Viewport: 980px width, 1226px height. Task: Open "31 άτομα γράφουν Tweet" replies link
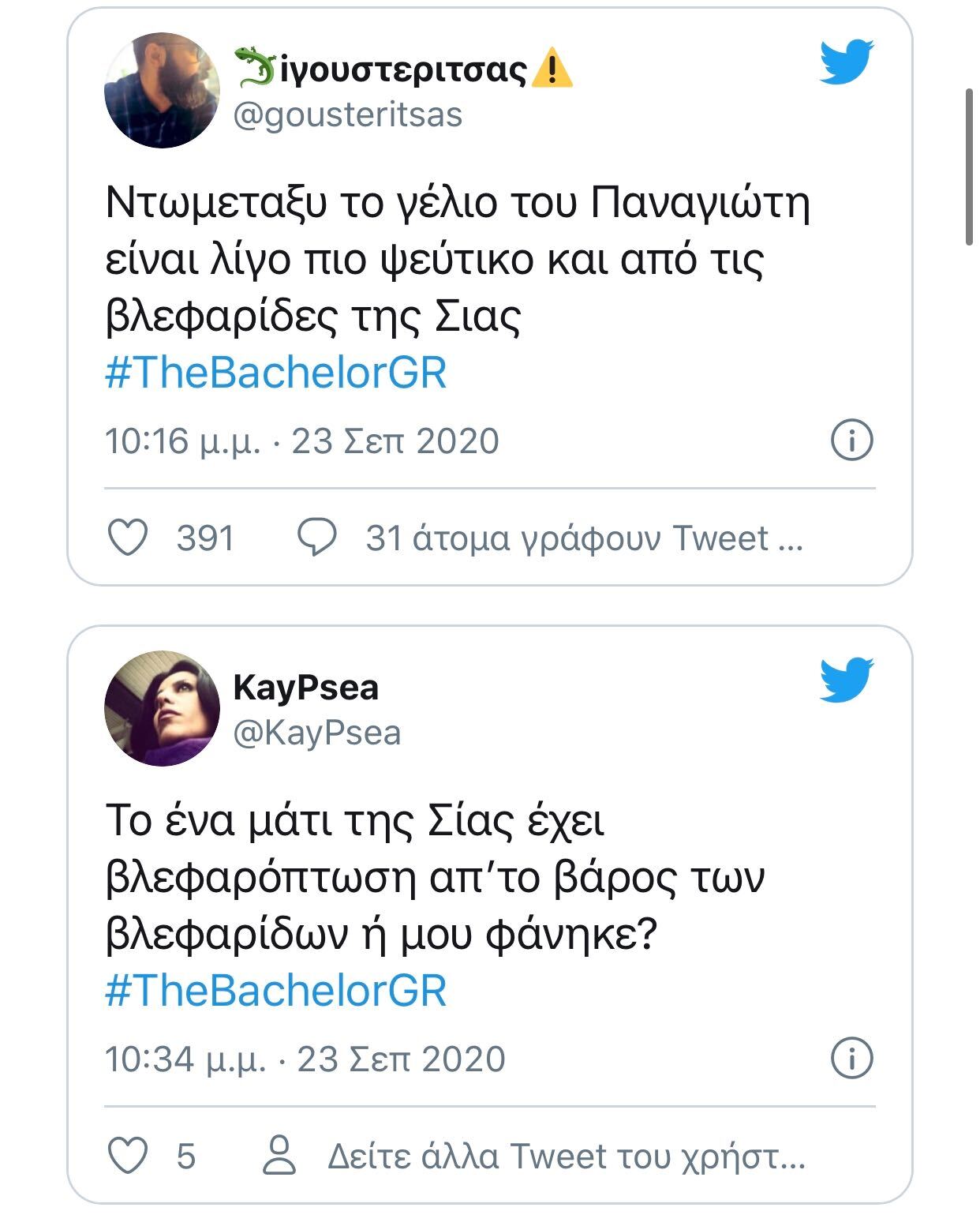(584, 538)
